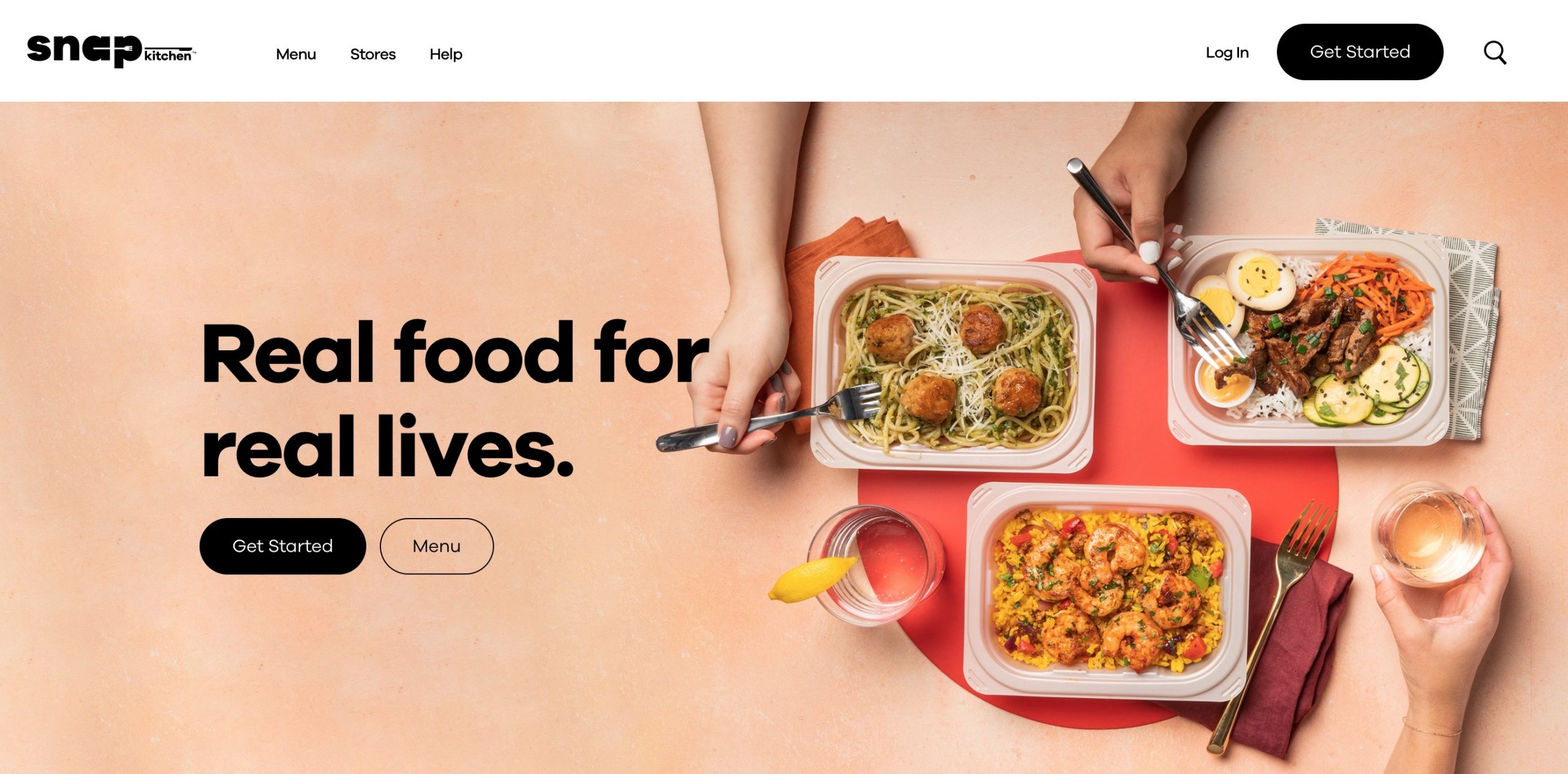Click the beef, egg and carrot bowl
Screen dimensions: 1568x774
pos(1311,340)
